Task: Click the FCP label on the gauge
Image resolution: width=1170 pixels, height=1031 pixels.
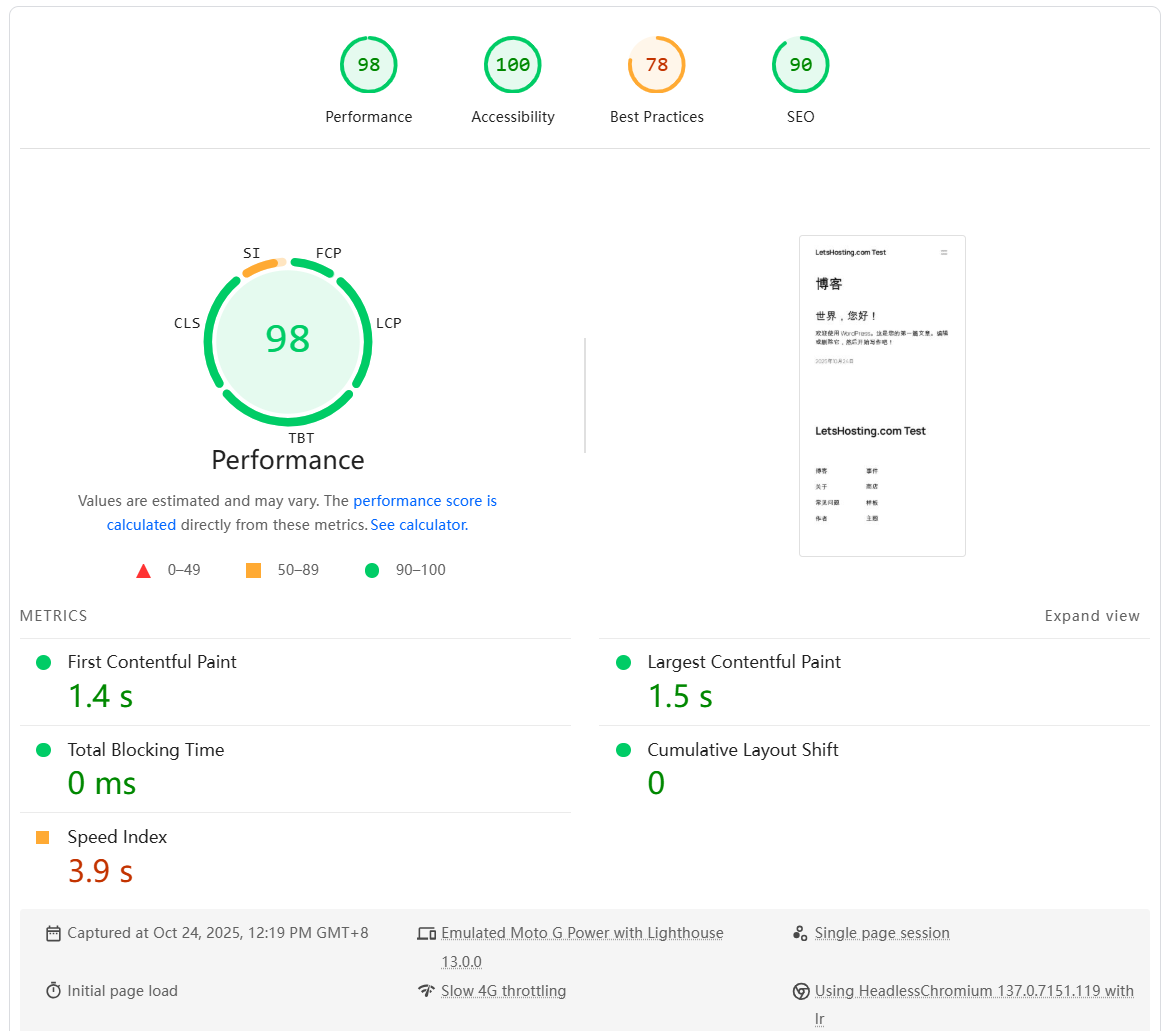Action: point(328,253)
